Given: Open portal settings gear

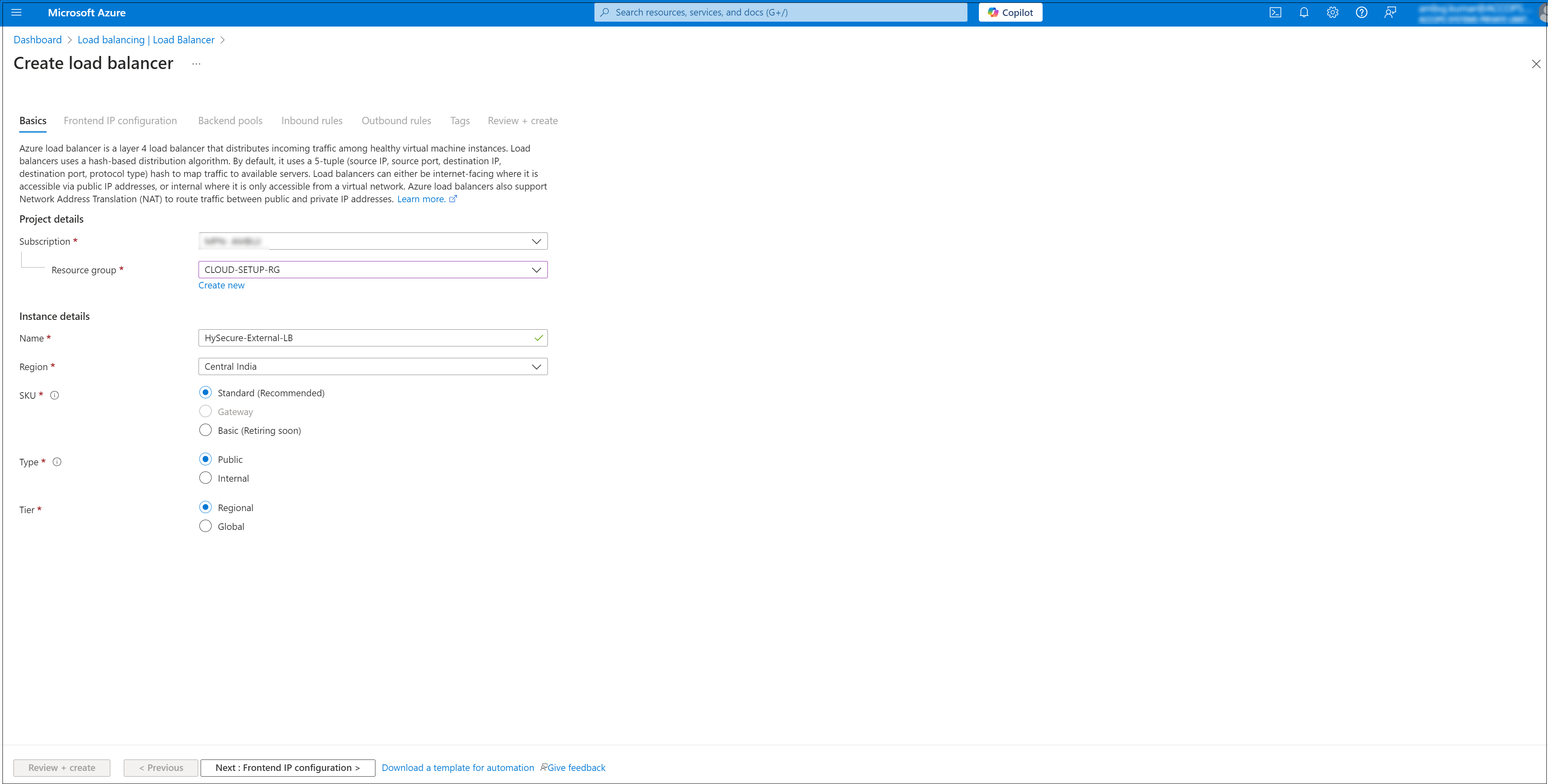Looking at the screenshot, I should tap(1332, 13).
